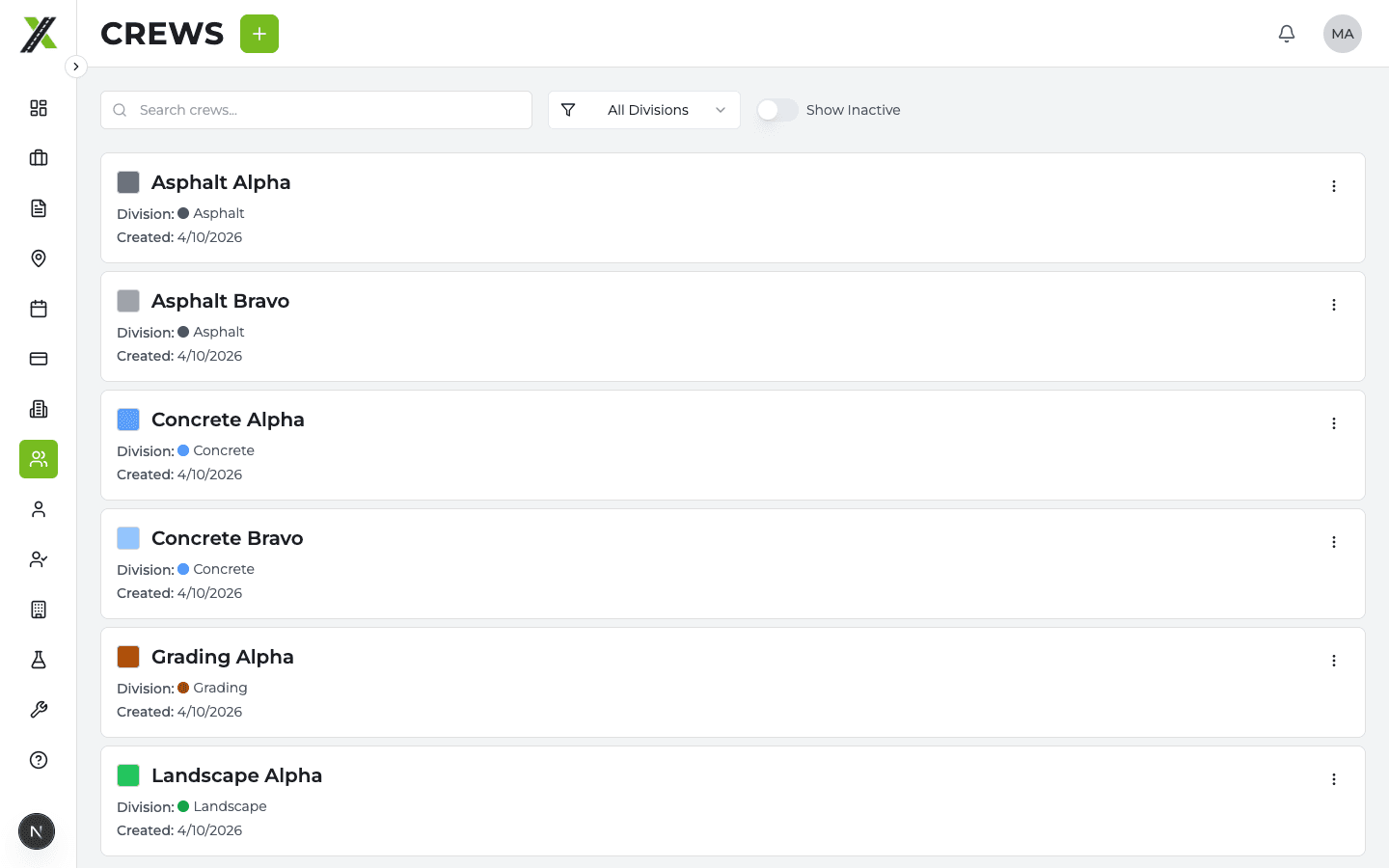Image resolution: width=1389 pixels, height=868 pixels.
Task: Open the briefcase jobs icon in sidebar
Action: (39, 158)
